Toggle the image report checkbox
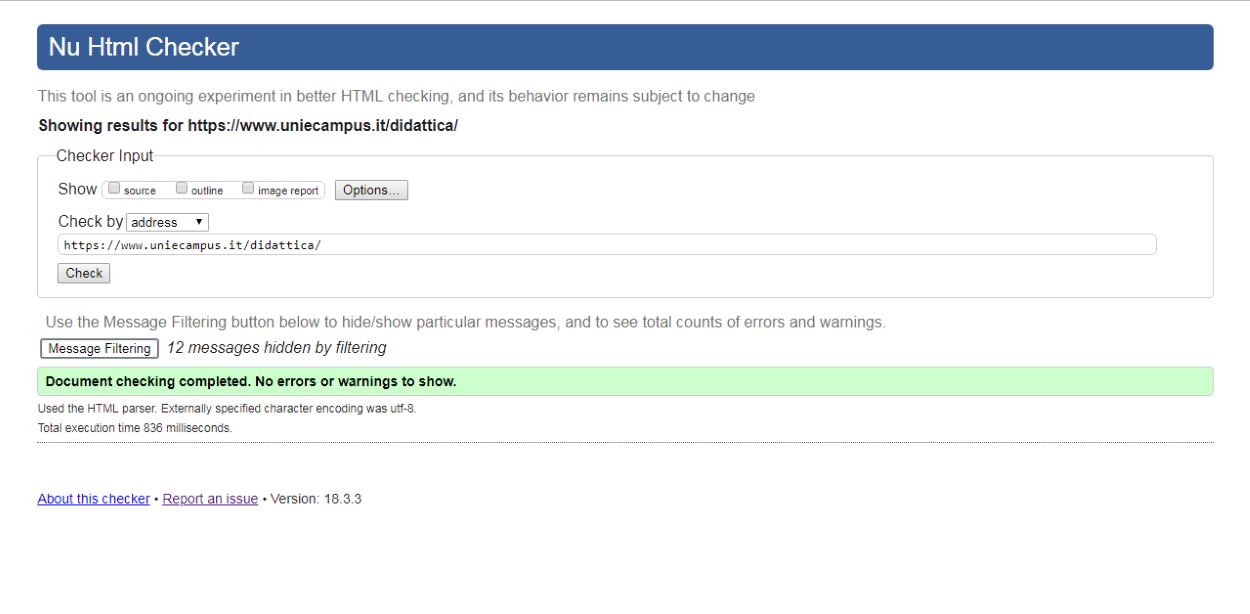This screenshot has width=1250, height=614. point(248,188)
